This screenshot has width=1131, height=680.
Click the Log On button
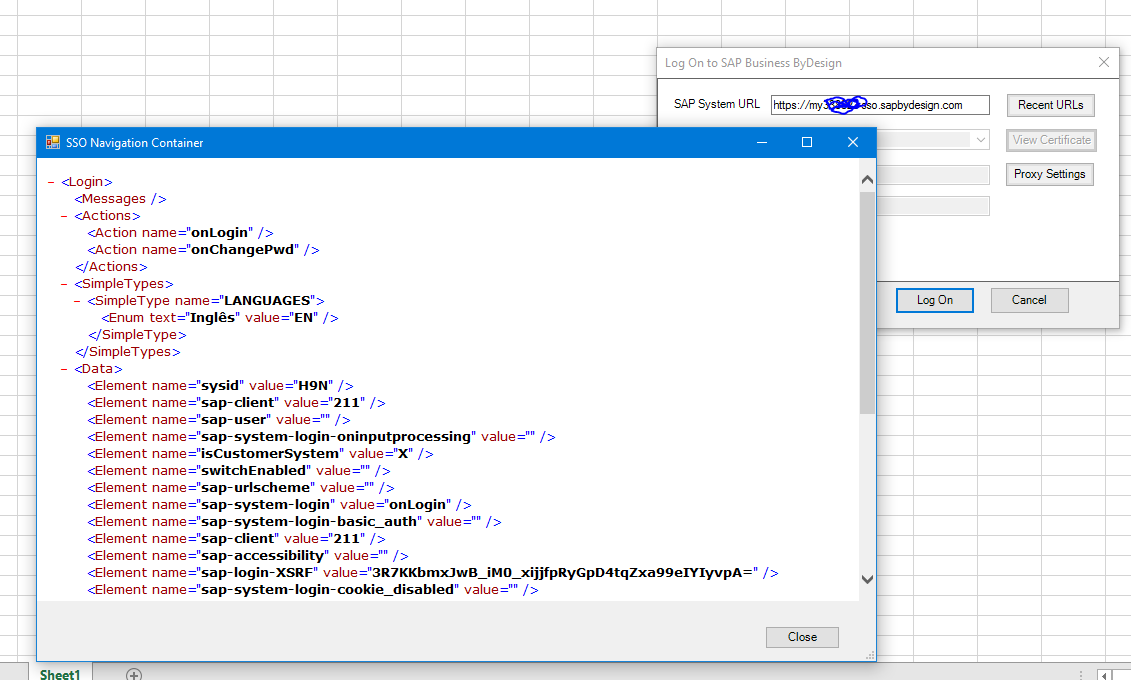pos(935,300)
